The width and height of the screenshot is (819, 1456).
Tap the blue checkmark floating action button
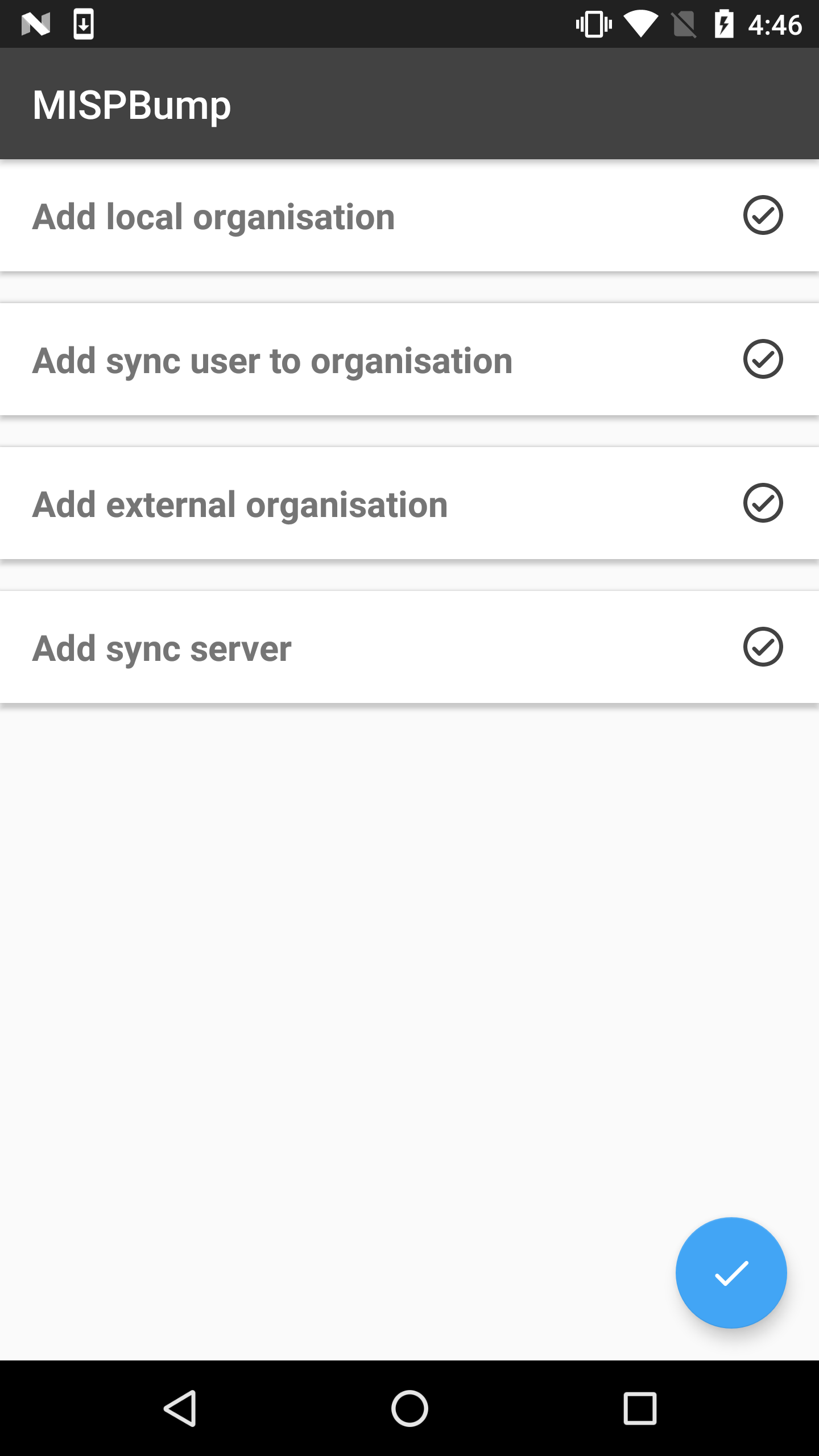click(x=731, y=1273)
